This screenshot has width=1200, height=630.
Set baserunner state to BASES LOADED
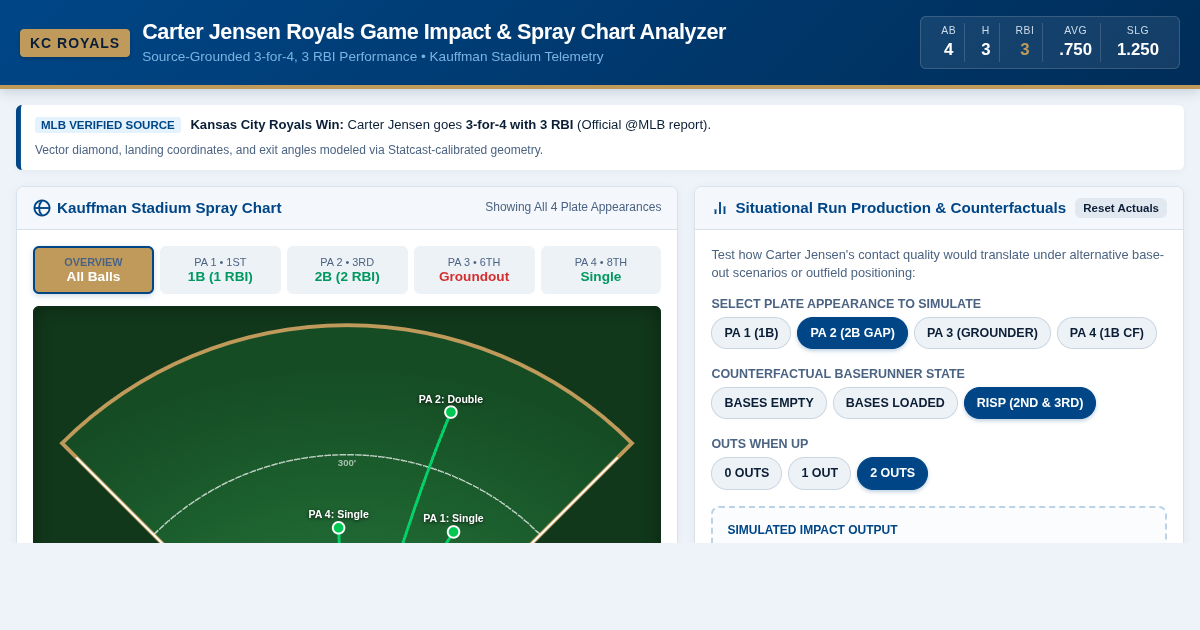coord(895,403)
